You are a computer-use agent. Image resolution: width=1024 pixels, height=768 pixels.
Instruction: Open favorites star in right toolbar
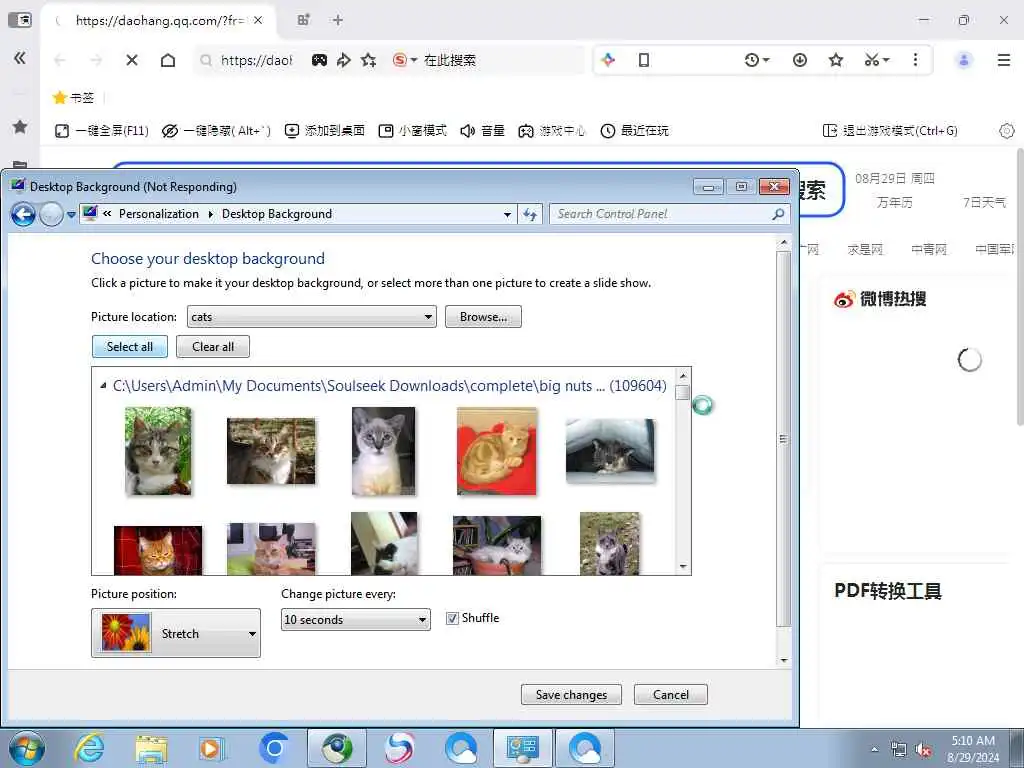click(835, 60)
